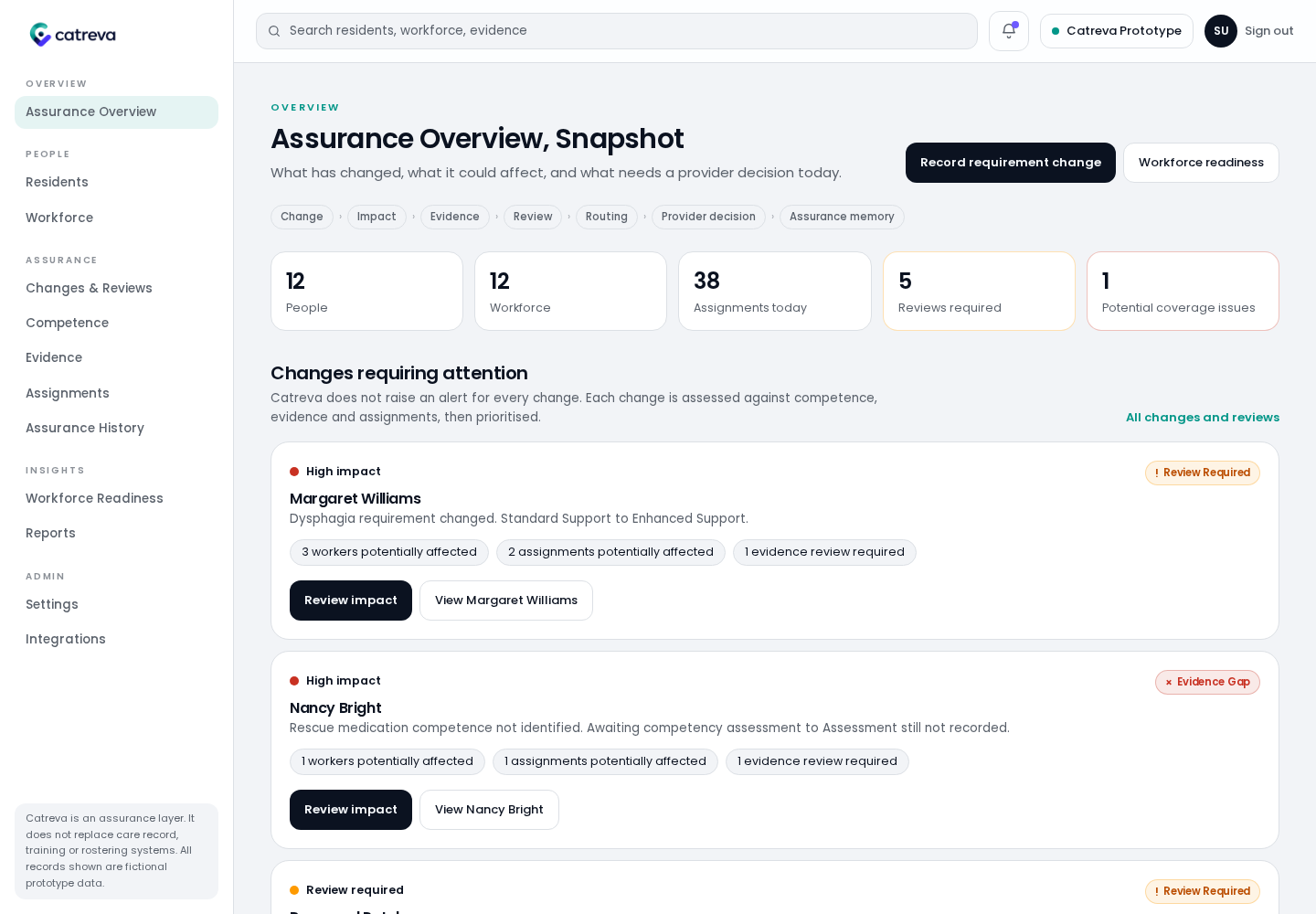
Task: Click red High impact dot for Nancy Bright
Action: click(294, 682)
